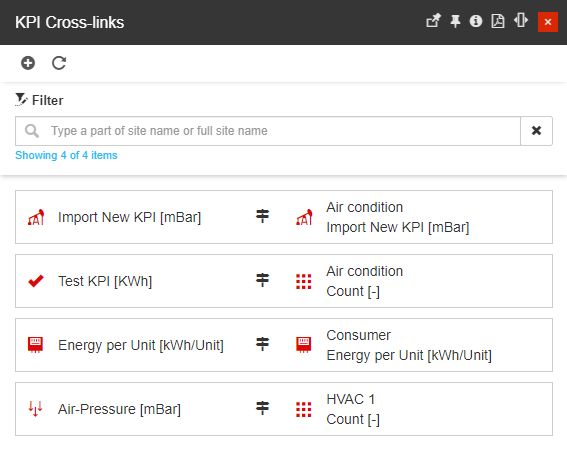Click the magnifier search icon
567x451 pixels.
click(32, 131)
